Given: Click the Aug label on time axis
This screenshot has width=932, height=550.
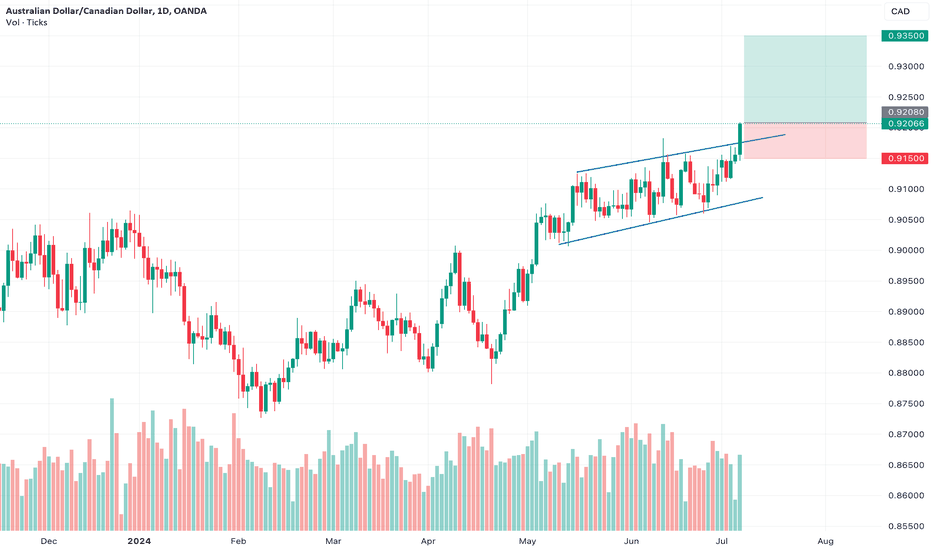Looking at the screenshot, I should point(825,540).
